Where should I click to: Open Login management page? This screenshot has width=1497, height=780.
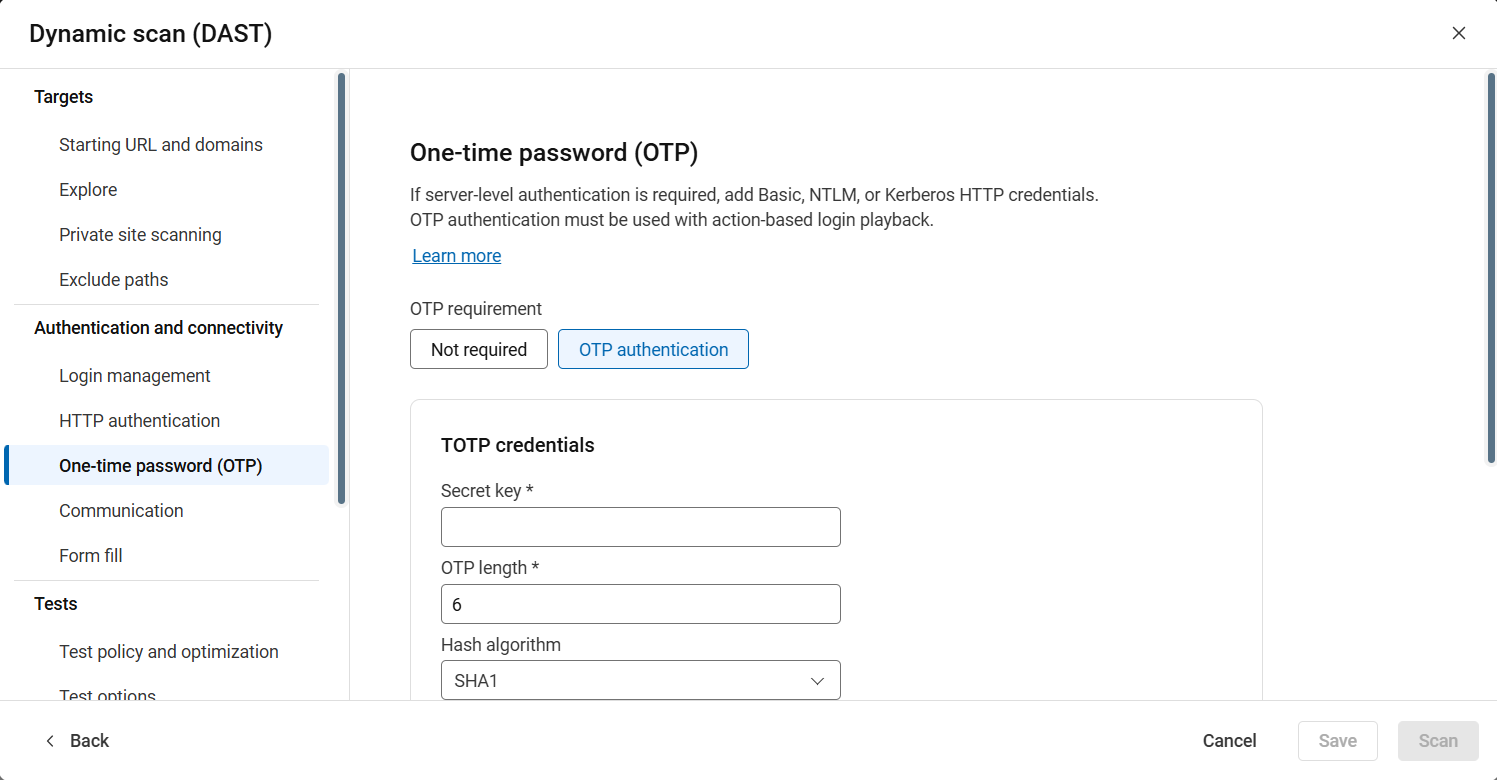click(x=135, y=376)
